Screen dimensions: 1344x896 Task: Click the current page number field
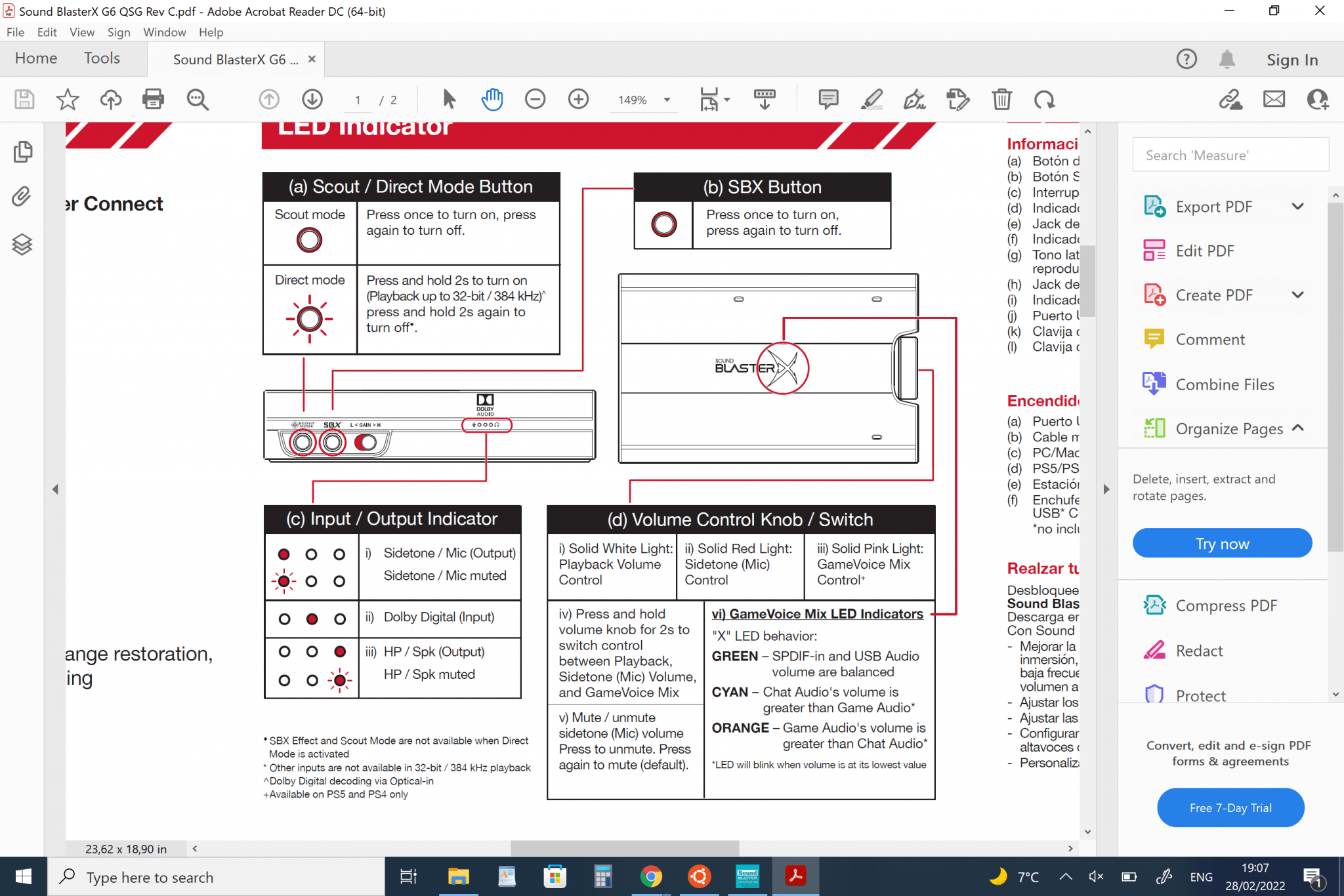(x=358, y=100)
